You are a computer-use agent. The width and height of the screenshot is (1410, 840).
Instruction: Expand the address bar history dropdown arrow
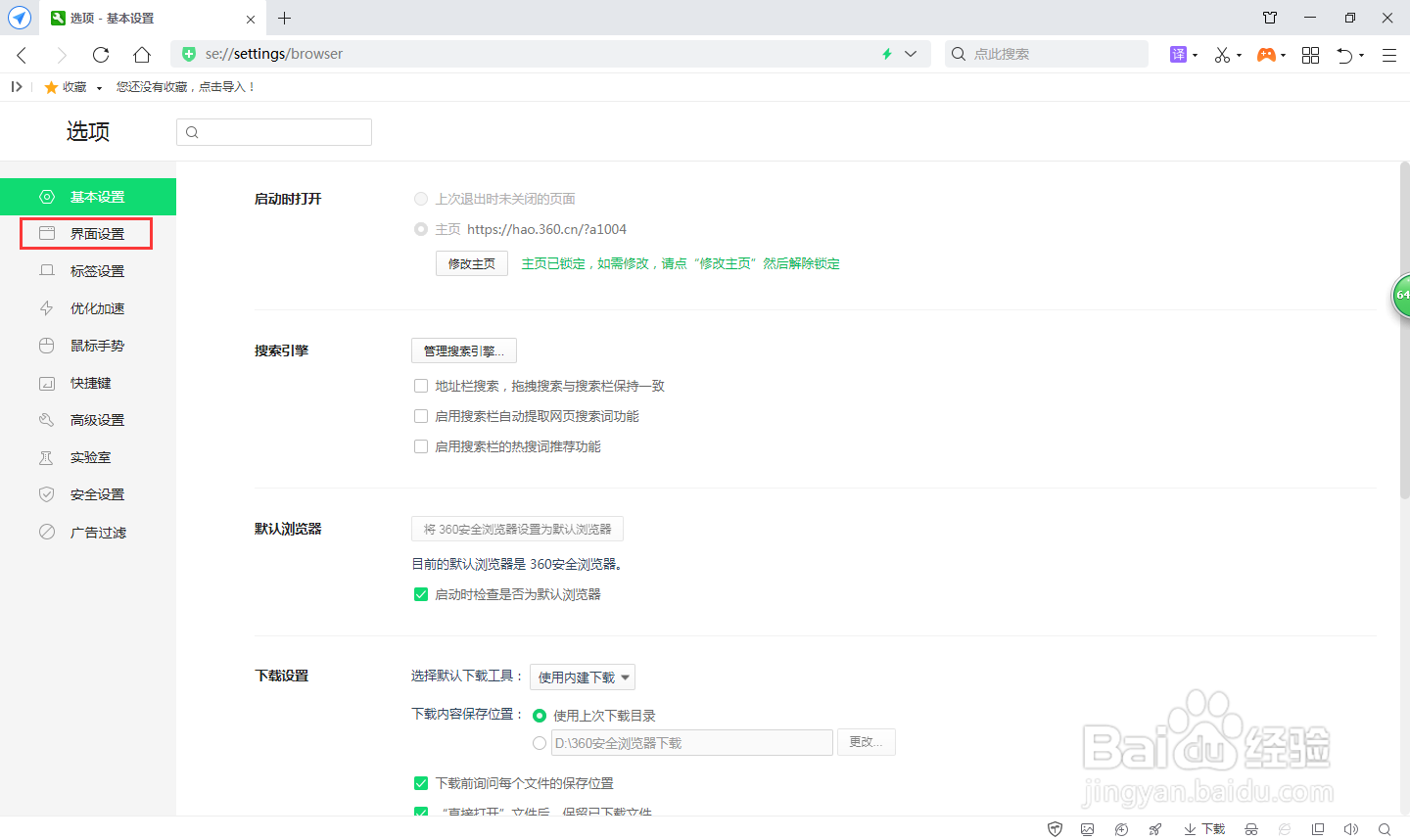(x=911, y=54)
